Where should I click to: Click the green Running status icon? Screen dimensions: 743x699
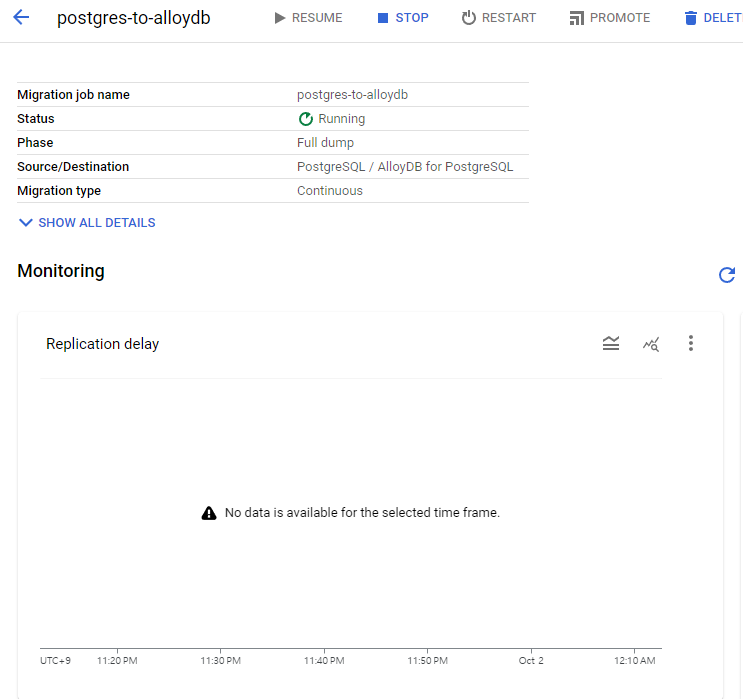coord(306,119)
